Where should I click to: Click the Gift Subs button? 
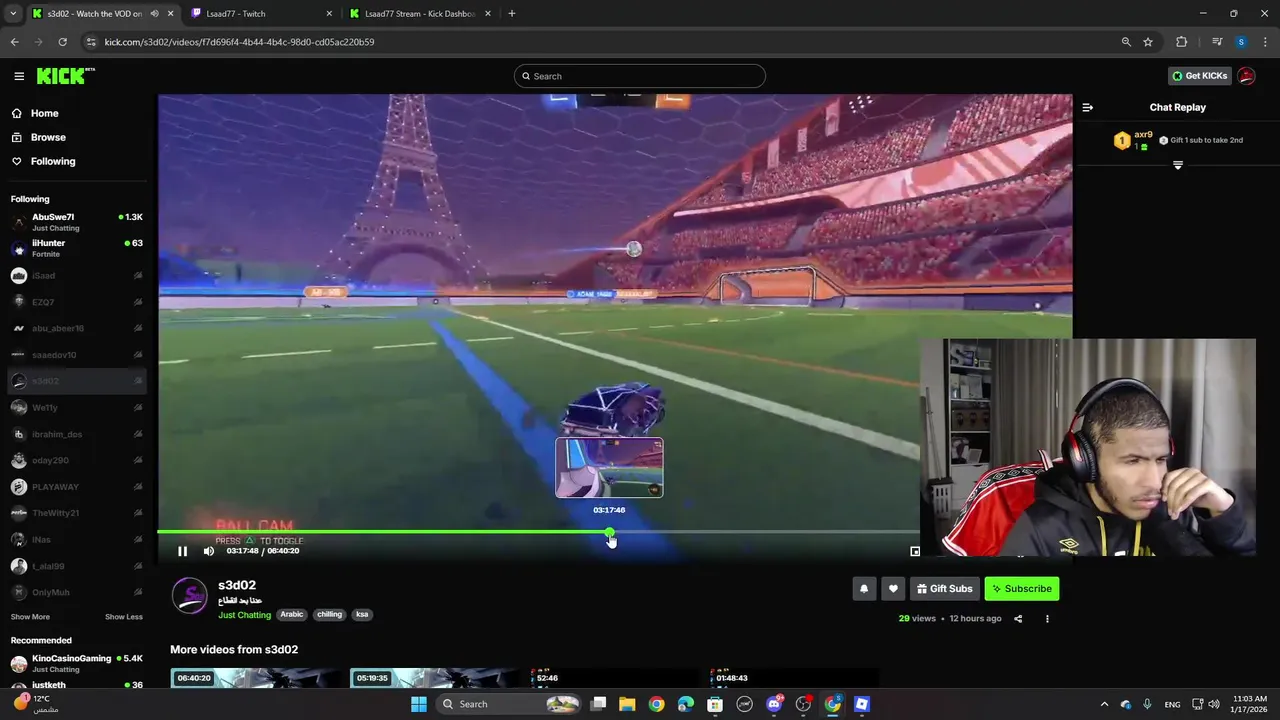point(944,589)
